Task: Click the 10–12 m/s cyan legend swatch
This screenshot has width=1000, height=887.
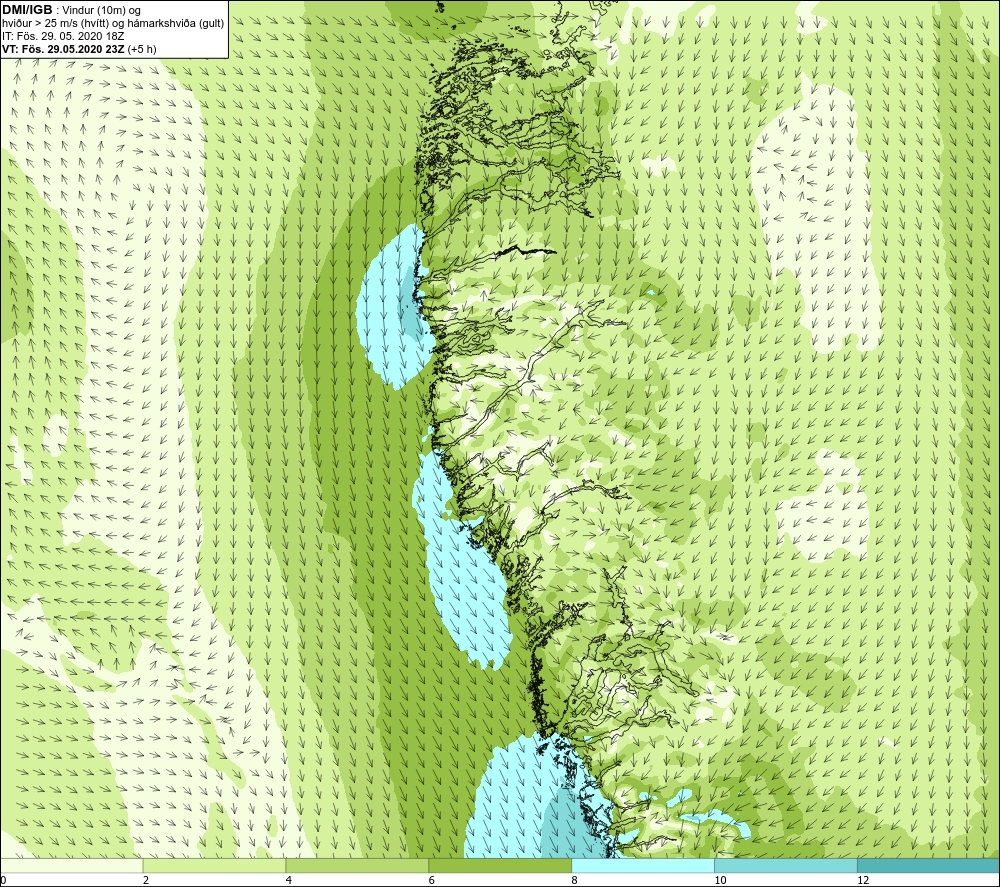Action: pyautogui.click(x=786, y=865)
